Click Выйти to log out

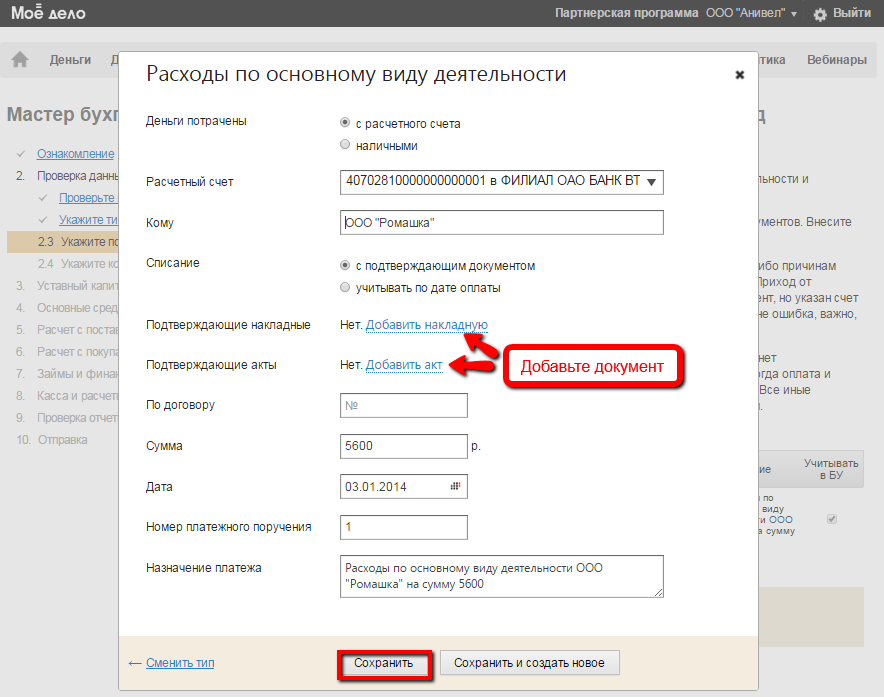(852, 13)
